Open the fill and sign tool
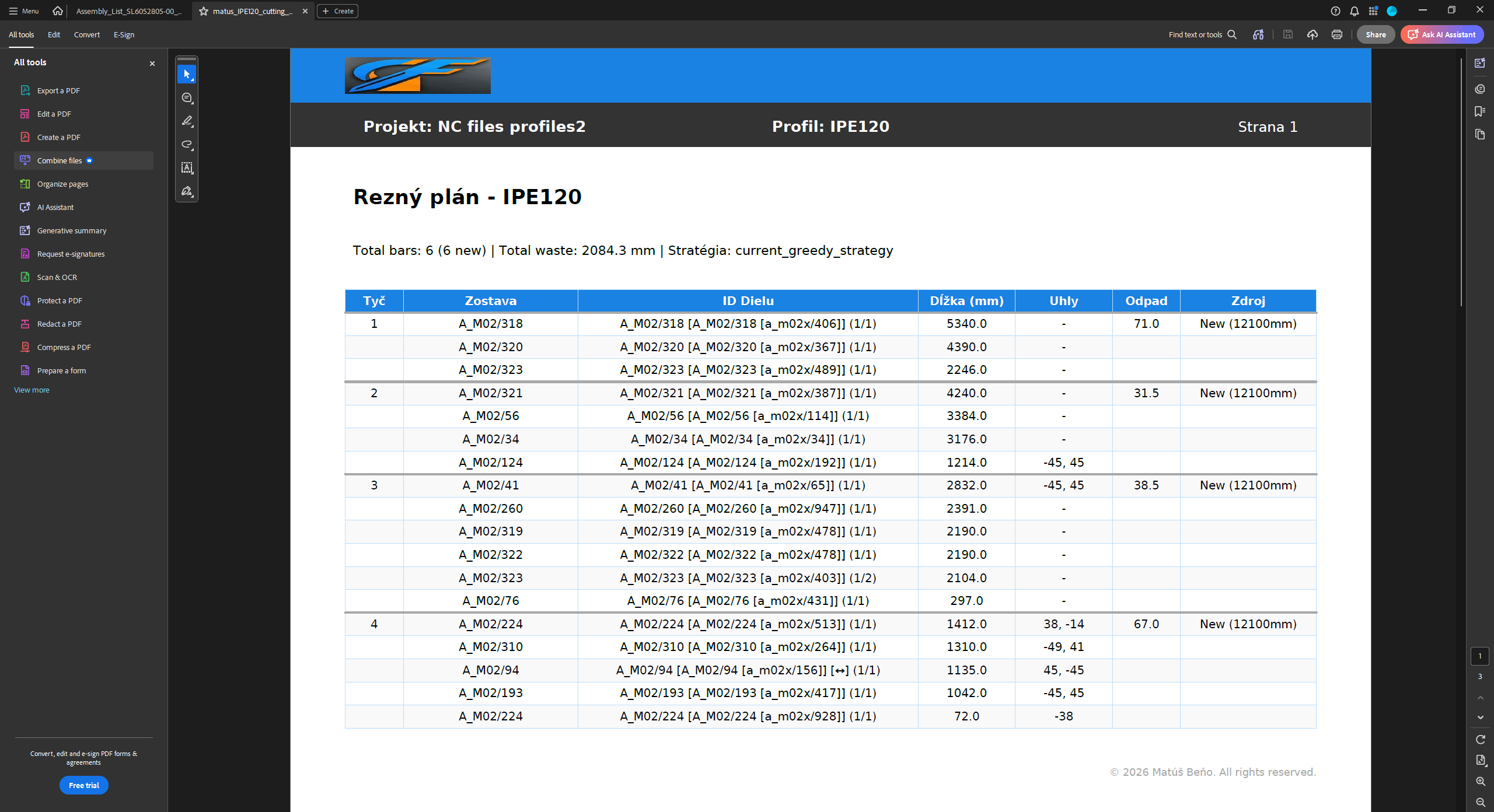1494x812 pixels. coord(187,191)
